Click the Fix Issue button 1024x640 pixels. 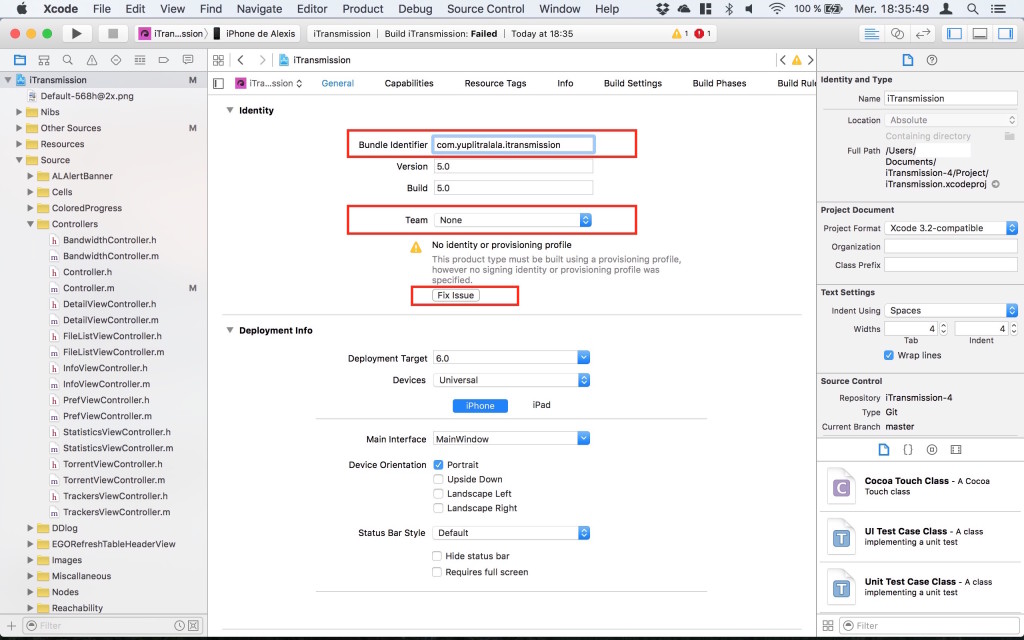[x=456, y=295]
